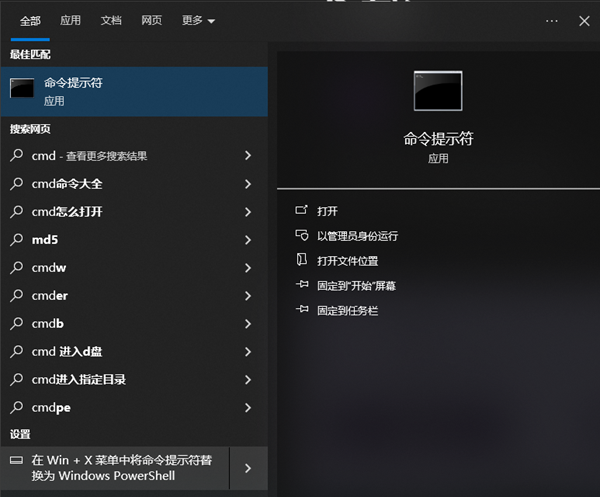Click search icon beside cmdpe
The height and width of the screenshot is (497, 600).
click(x=16, y=407)
